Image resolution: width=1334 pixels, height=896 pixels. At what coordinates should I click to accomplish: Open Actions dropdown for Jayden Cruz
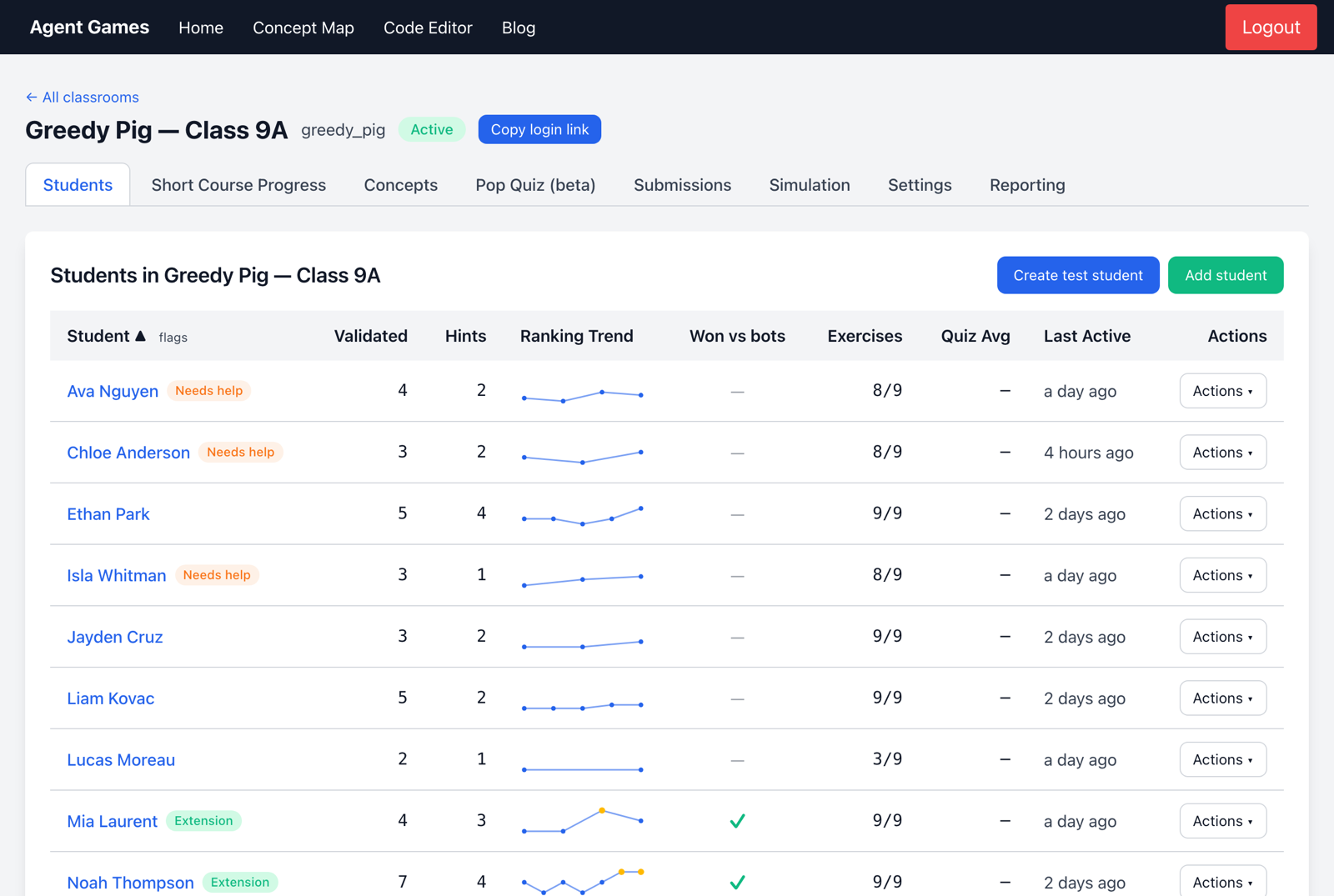(x=1223, y=637)
